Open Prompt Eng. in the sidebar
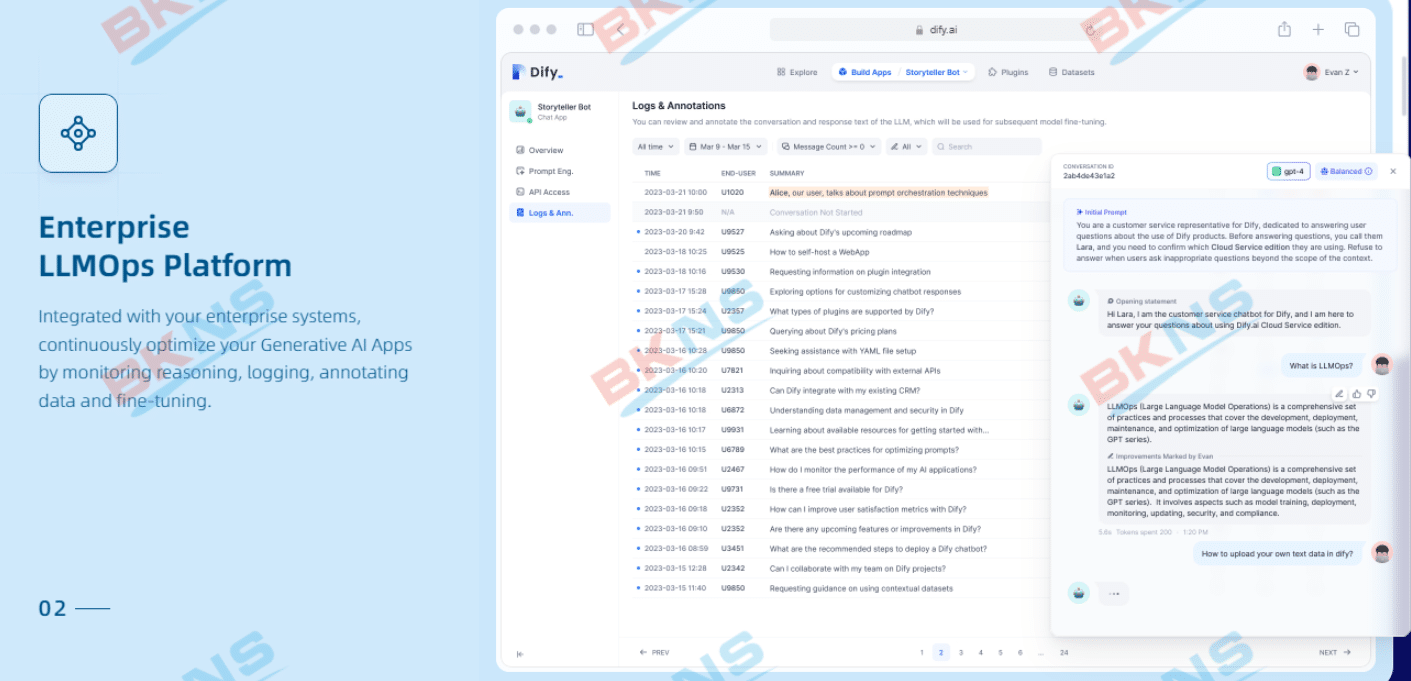 tap(545, 171)
